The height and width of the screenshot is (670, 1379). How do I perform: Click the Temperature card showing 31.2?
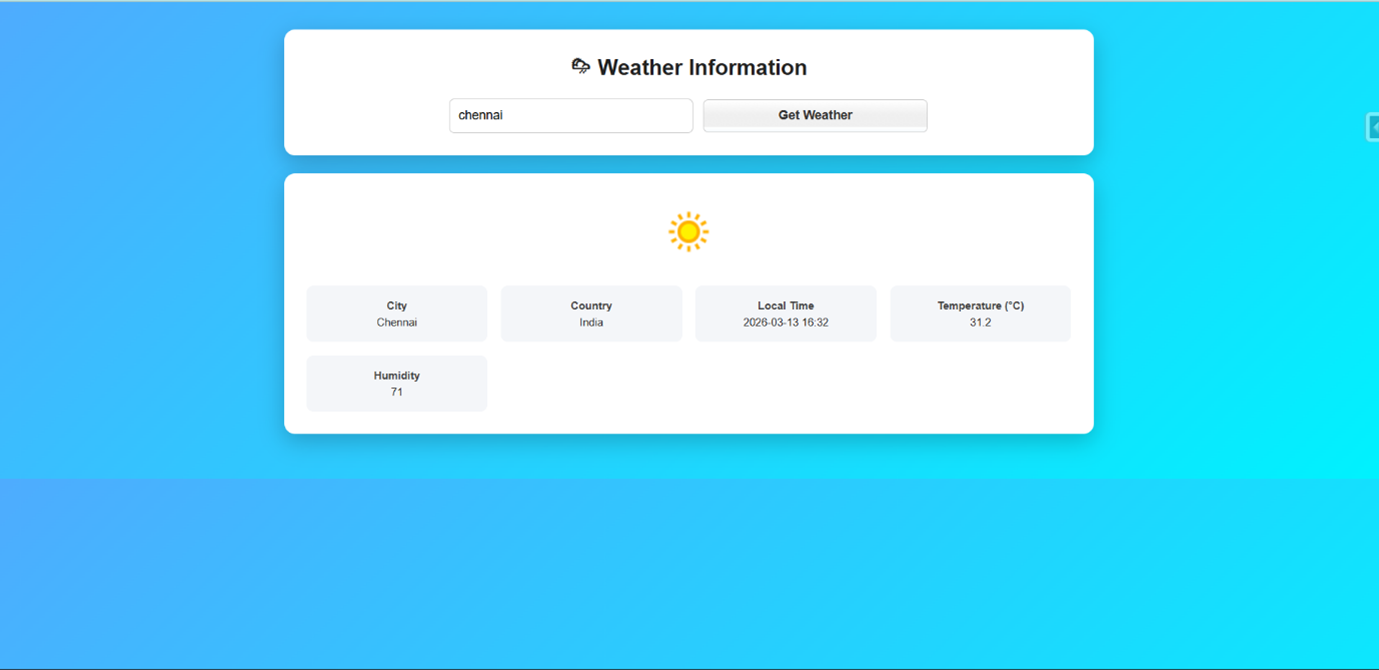(x=980, y=313)
